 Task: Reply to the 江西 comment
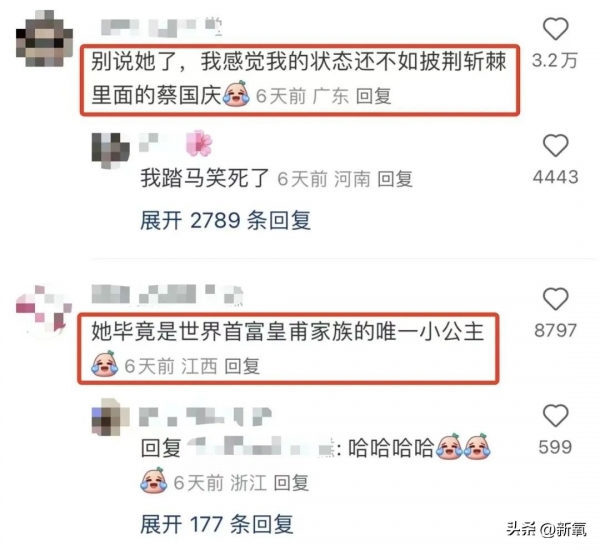point(242,366)
